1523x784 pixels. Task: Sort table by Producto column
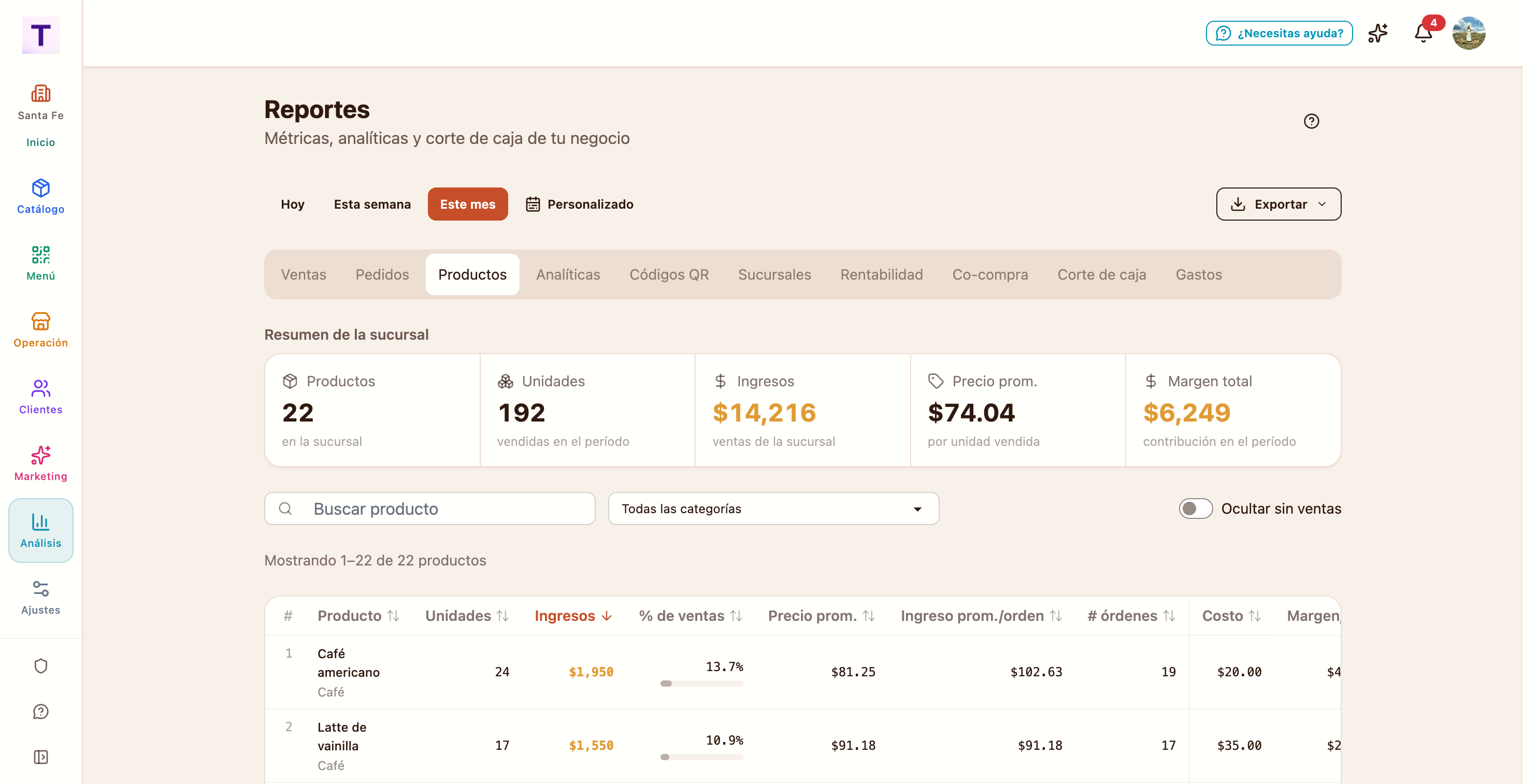(358, 616)
